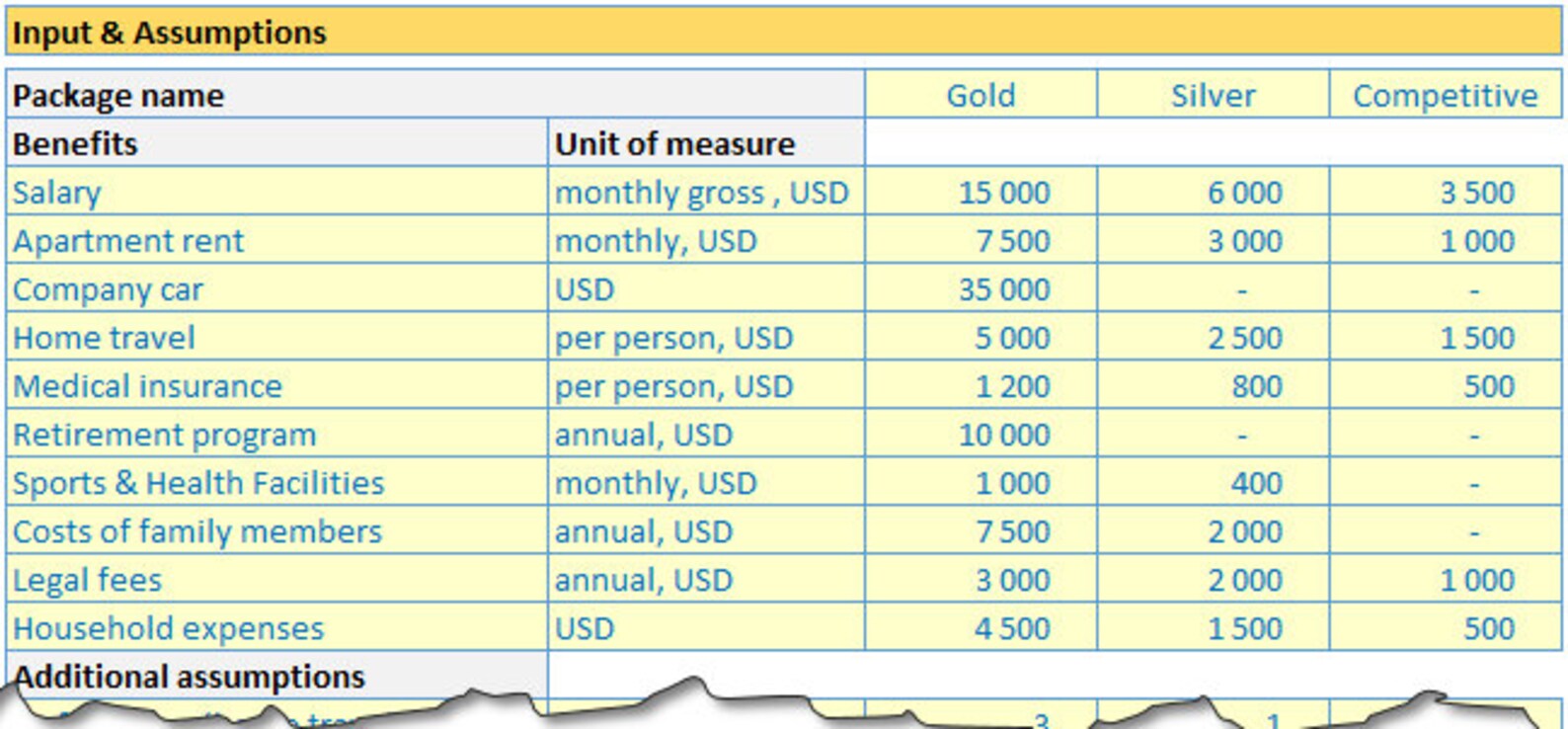Viewport: 1568px width, 729px height.
Task: Select the Silver package header cell
Action: point(1214,95)
